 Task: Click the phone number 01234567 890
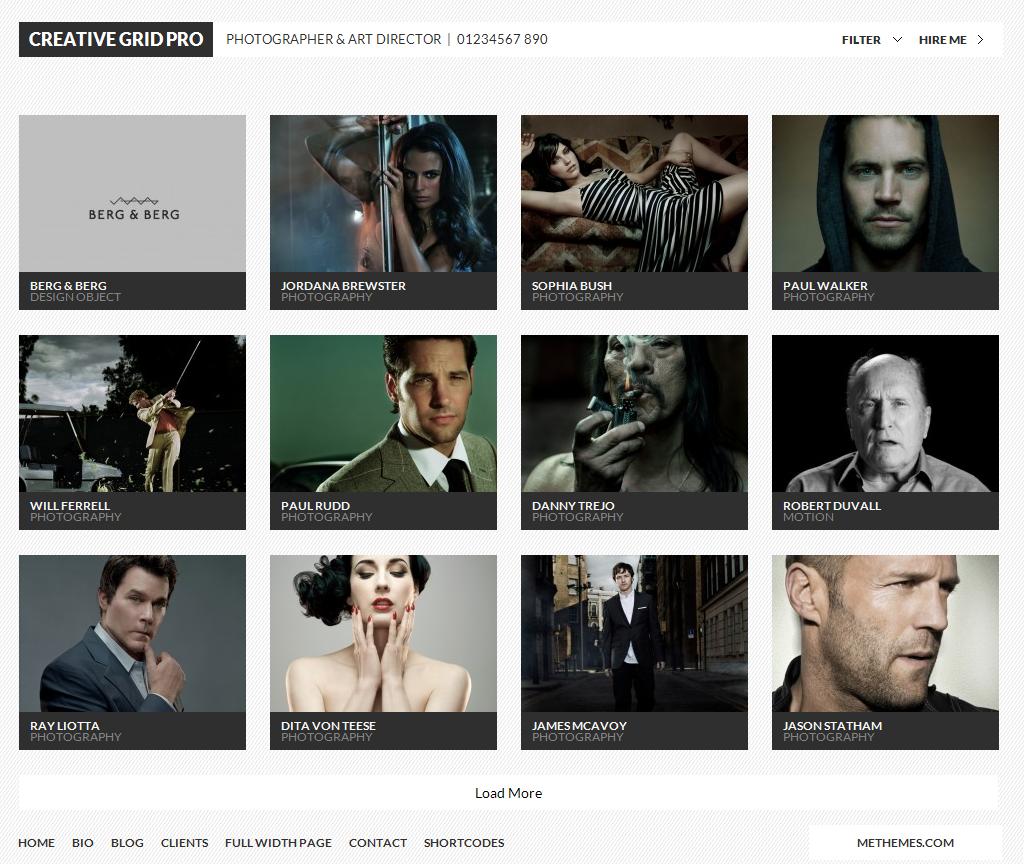point(502,39)
